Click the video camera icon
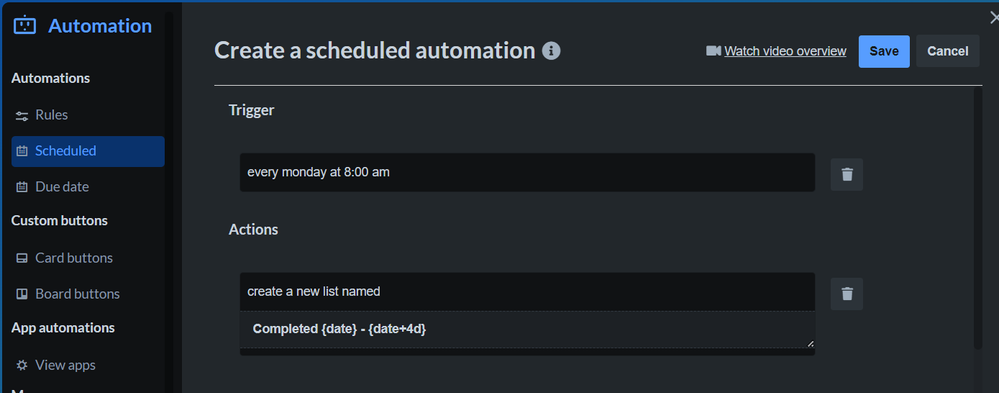The image size is (999, 393). 713,51
